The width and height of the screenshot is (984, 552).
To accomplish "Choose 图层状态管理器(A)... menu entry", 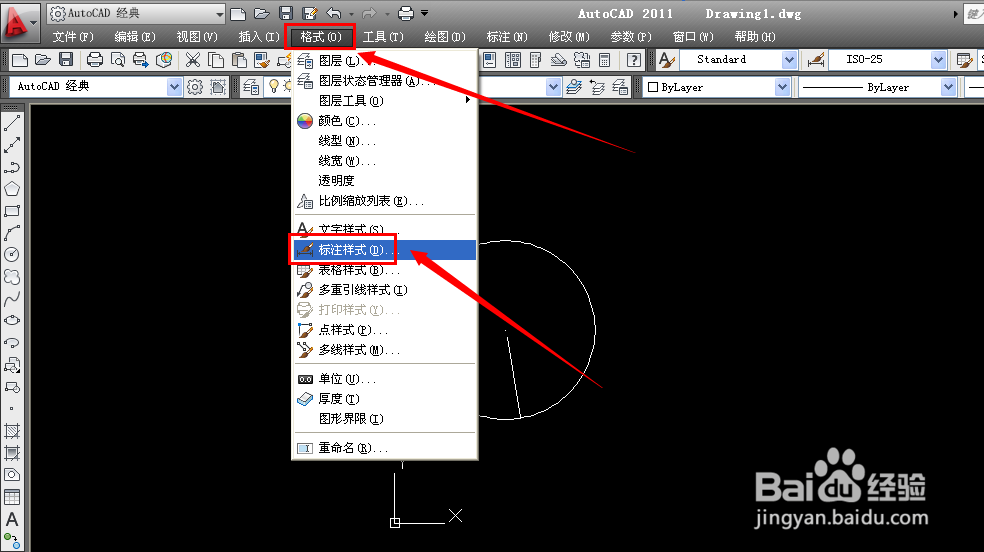I will pyautogui.click(x=385, y=81).
